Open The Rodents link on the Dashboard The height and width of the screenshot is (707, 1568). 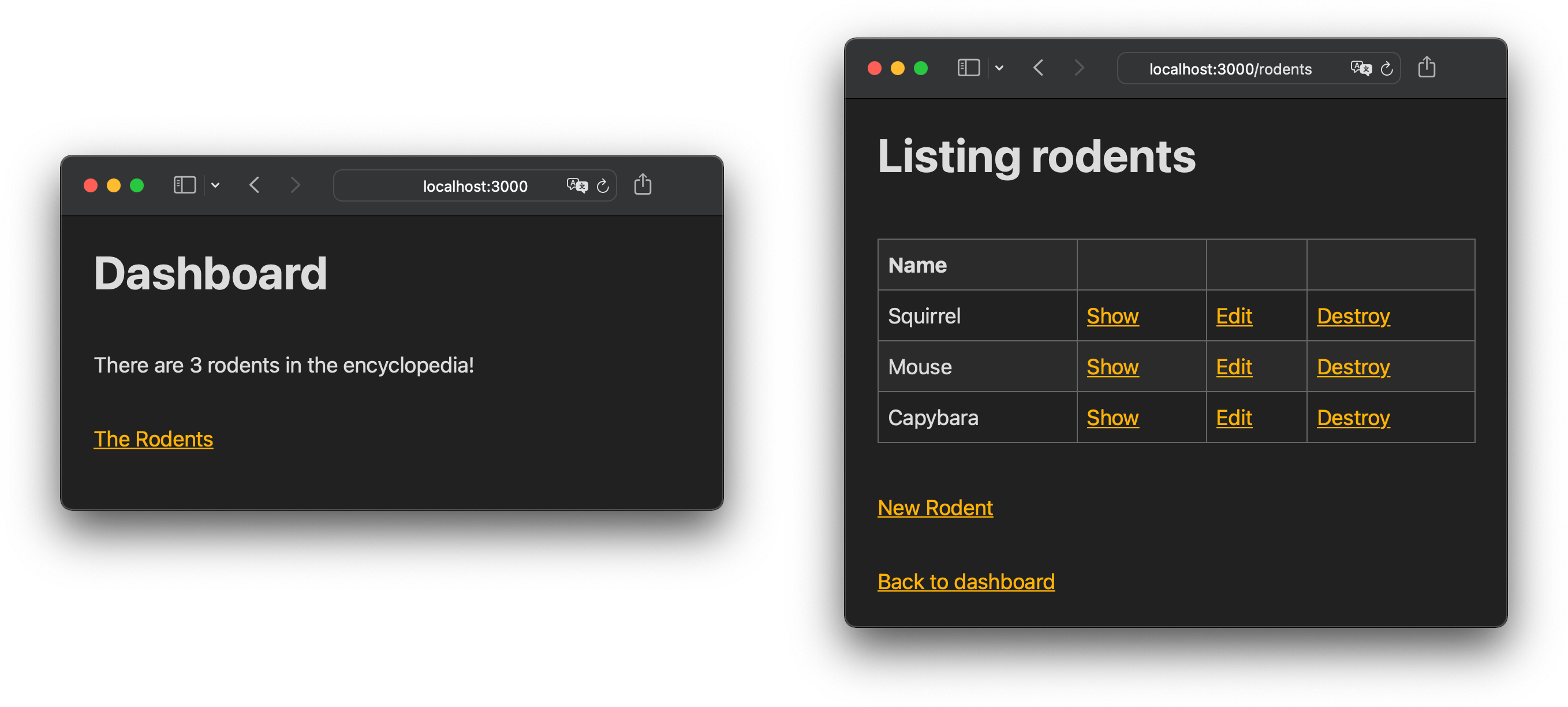(x=154, y=438)
